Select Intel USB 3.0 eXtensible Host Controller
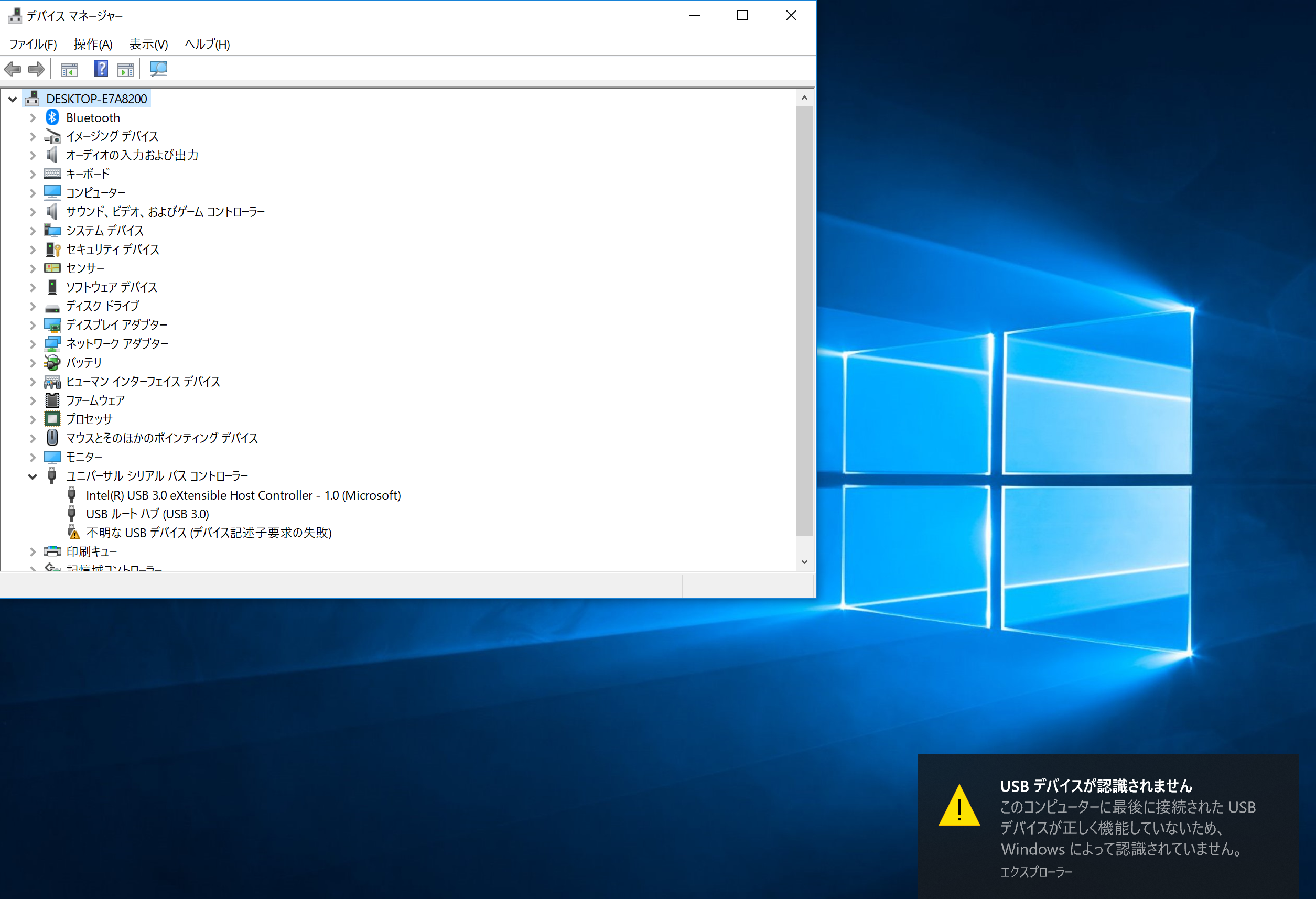1316x899 pixels. (x=243, y=495)
